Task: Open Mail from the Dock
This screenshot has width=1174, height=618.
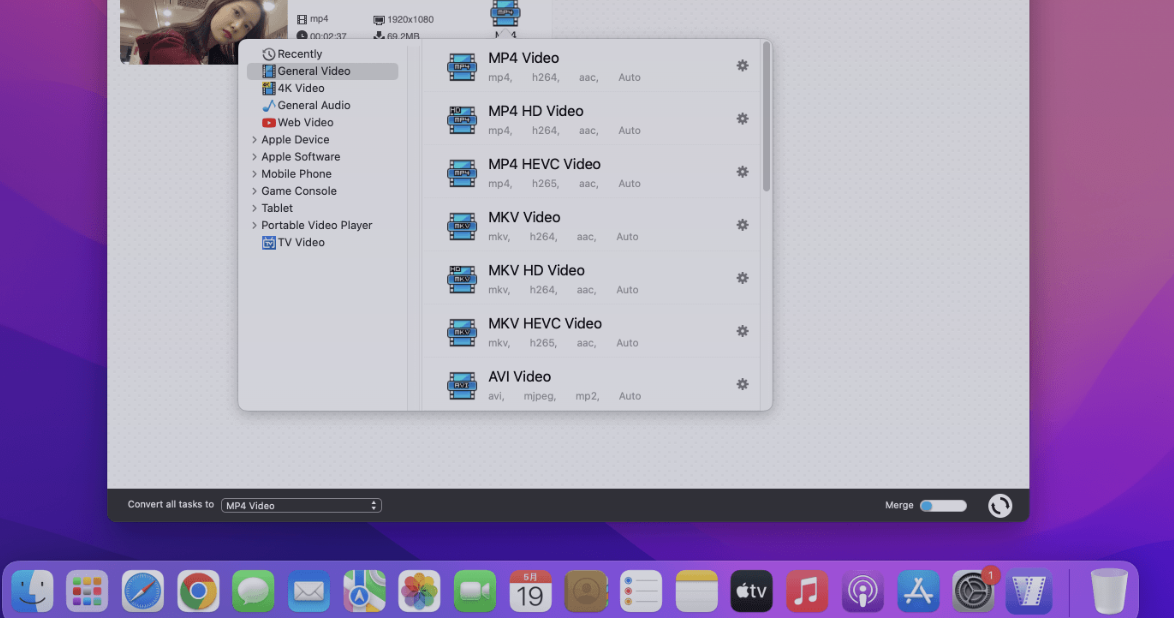Action: (x=308, y=591)
